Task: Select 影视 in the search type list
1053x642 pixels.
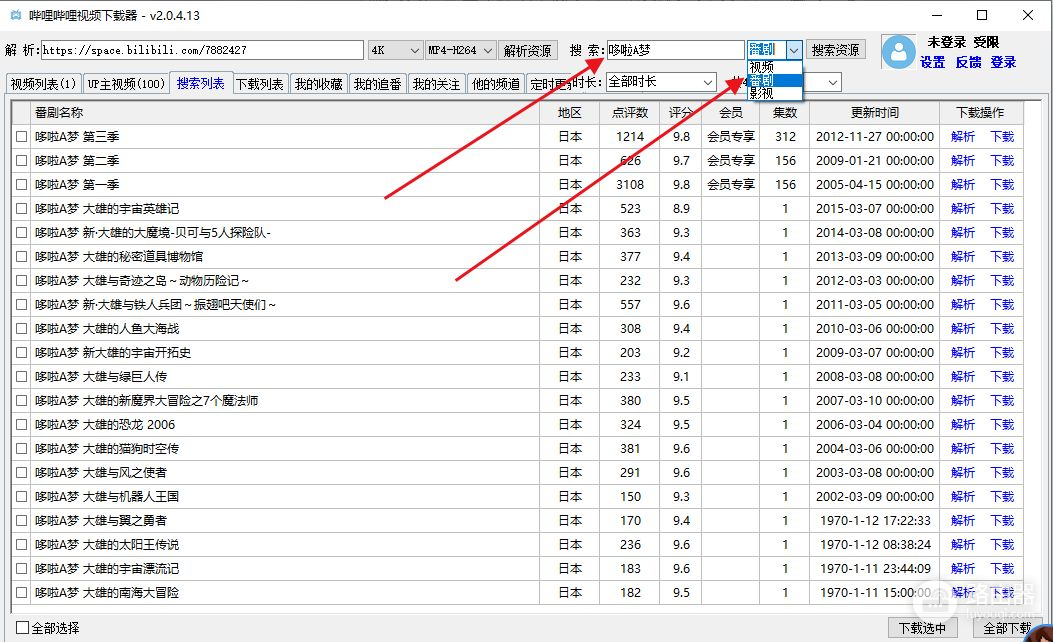Action: [x=762, y=94]
